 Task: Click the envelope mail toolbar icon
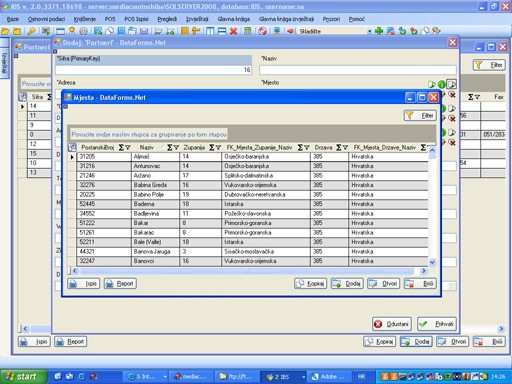(144, 31)
